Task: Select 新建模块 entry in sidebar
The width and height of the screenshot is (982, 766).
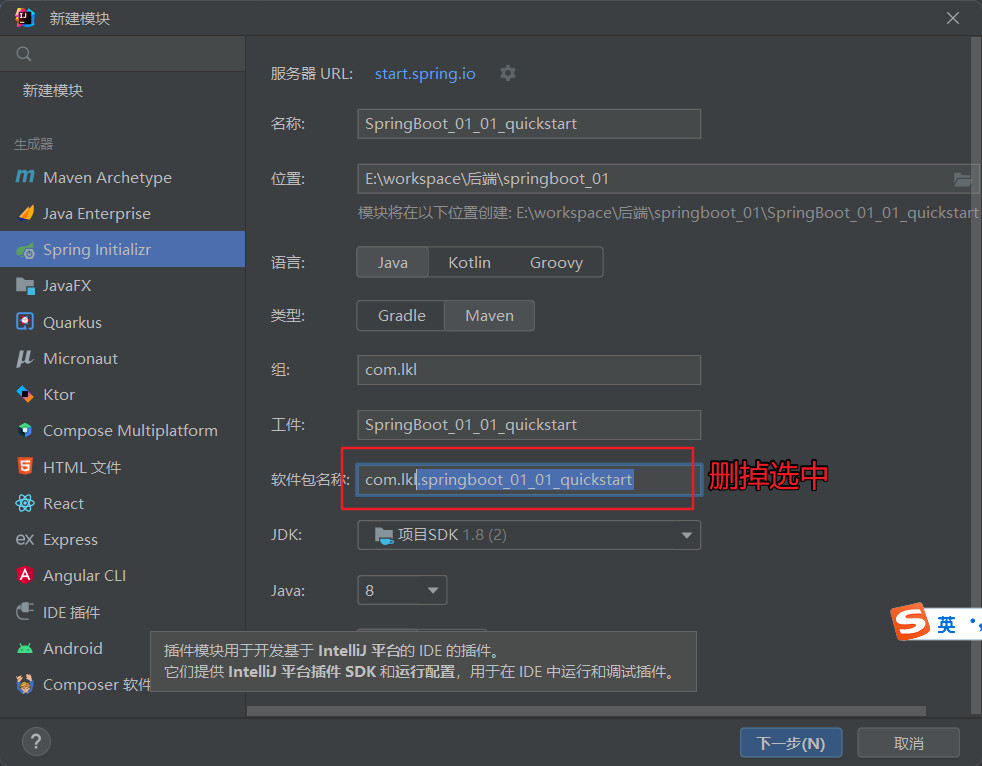Action: click(x=53, y=91)
